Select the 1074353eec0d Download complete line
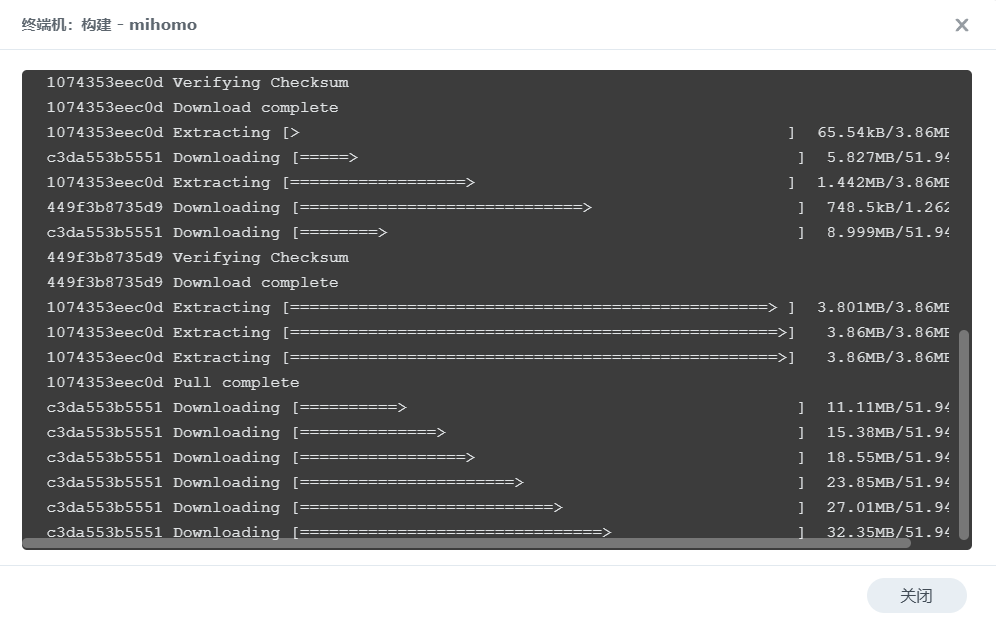996x624 pixels. pos(192,108)
